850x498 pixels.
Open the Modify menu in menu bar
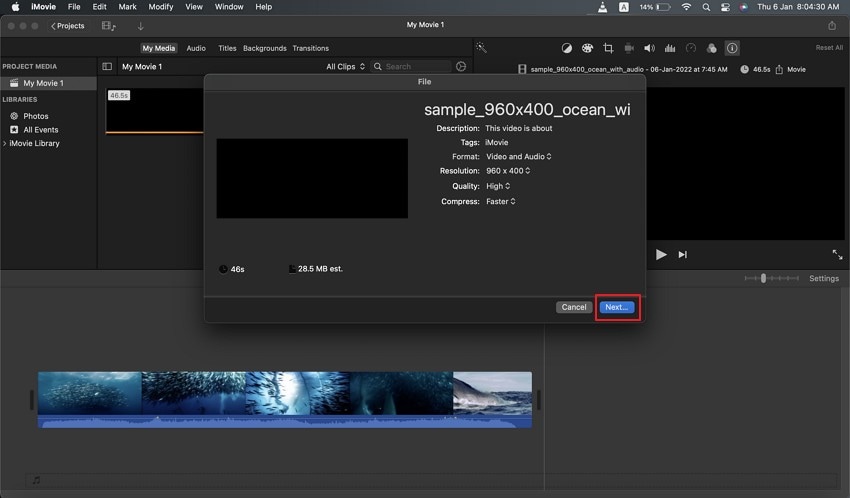tap(160, 7)
